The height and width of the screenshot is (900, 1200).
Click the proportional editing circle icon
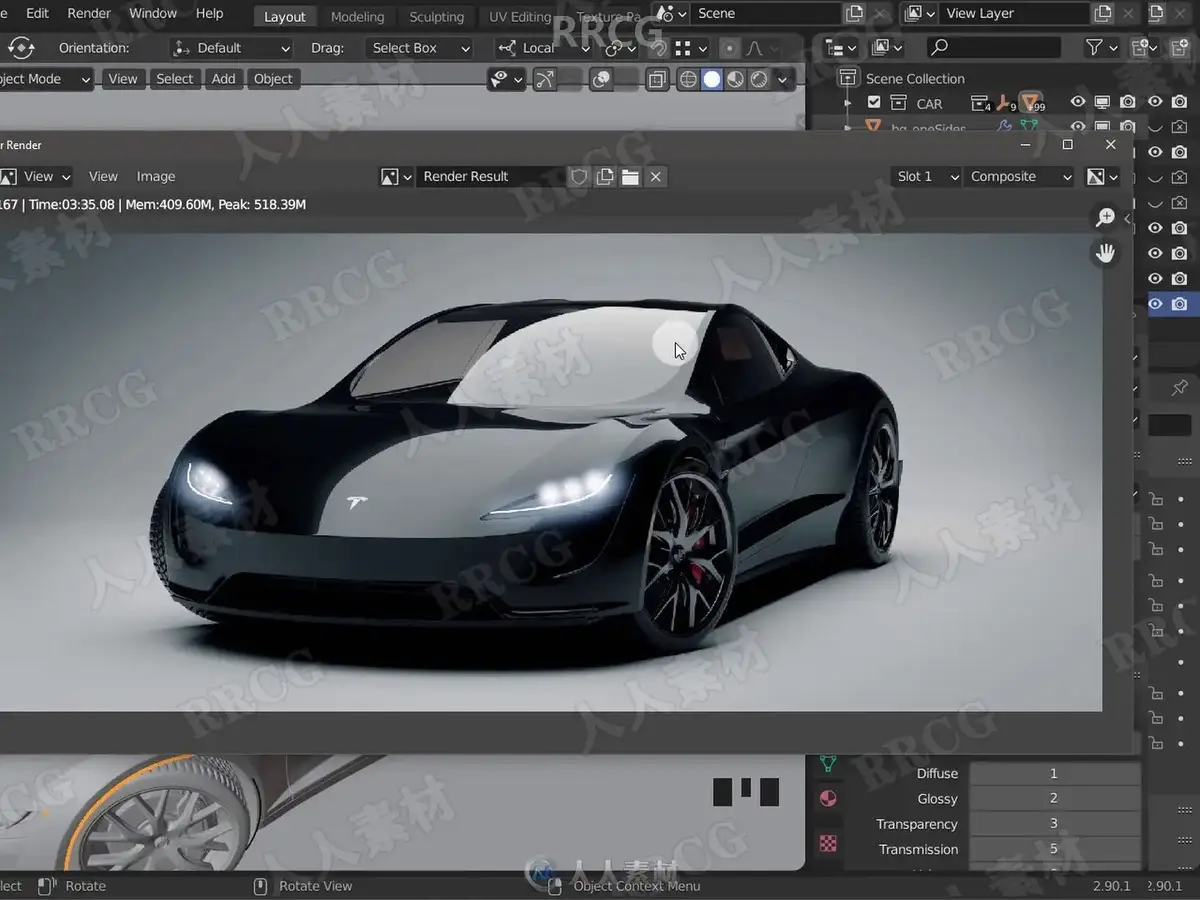(x=729, y=48)
